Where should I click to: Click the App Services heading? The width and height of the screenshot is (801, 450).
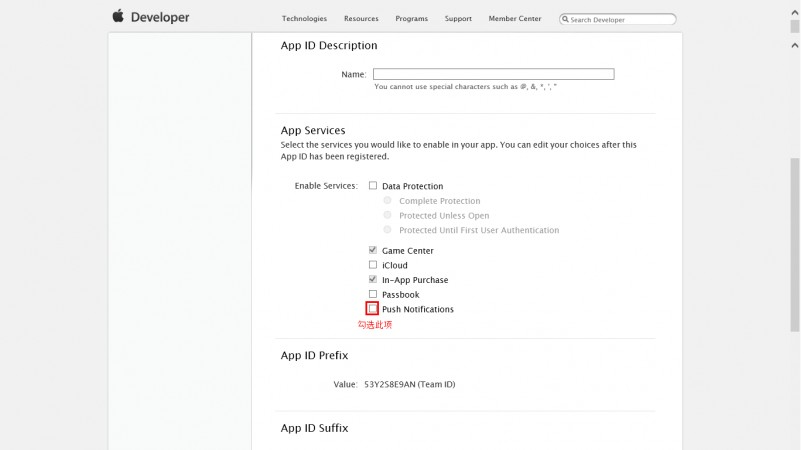[x=313, y=130]
